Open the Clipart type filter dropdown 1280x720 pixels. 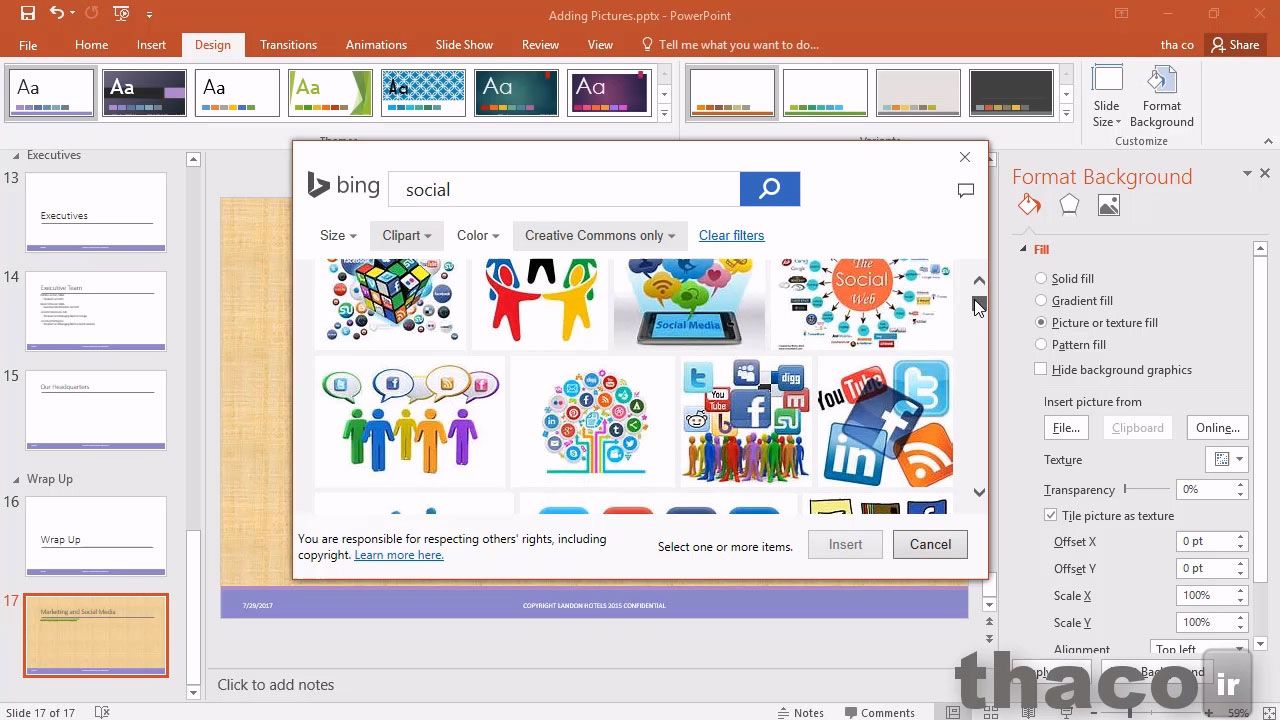click(406, 235)
